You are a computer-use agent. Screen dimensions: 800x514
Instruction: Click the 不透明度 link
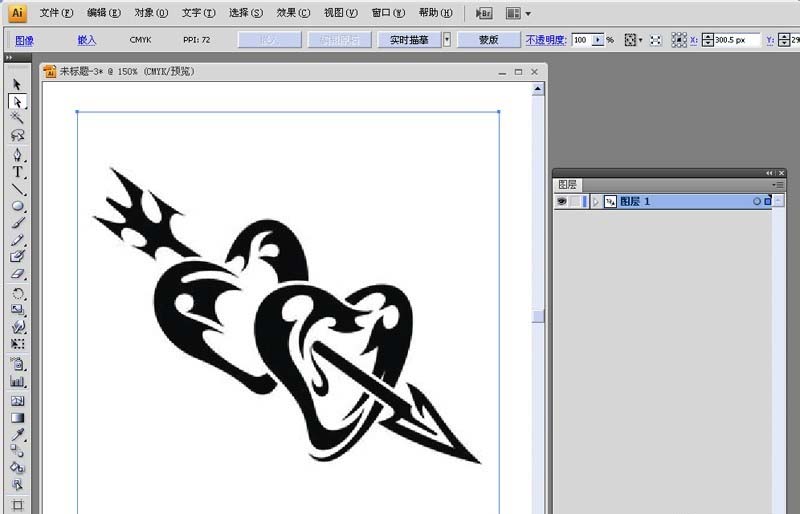[546, 40]
